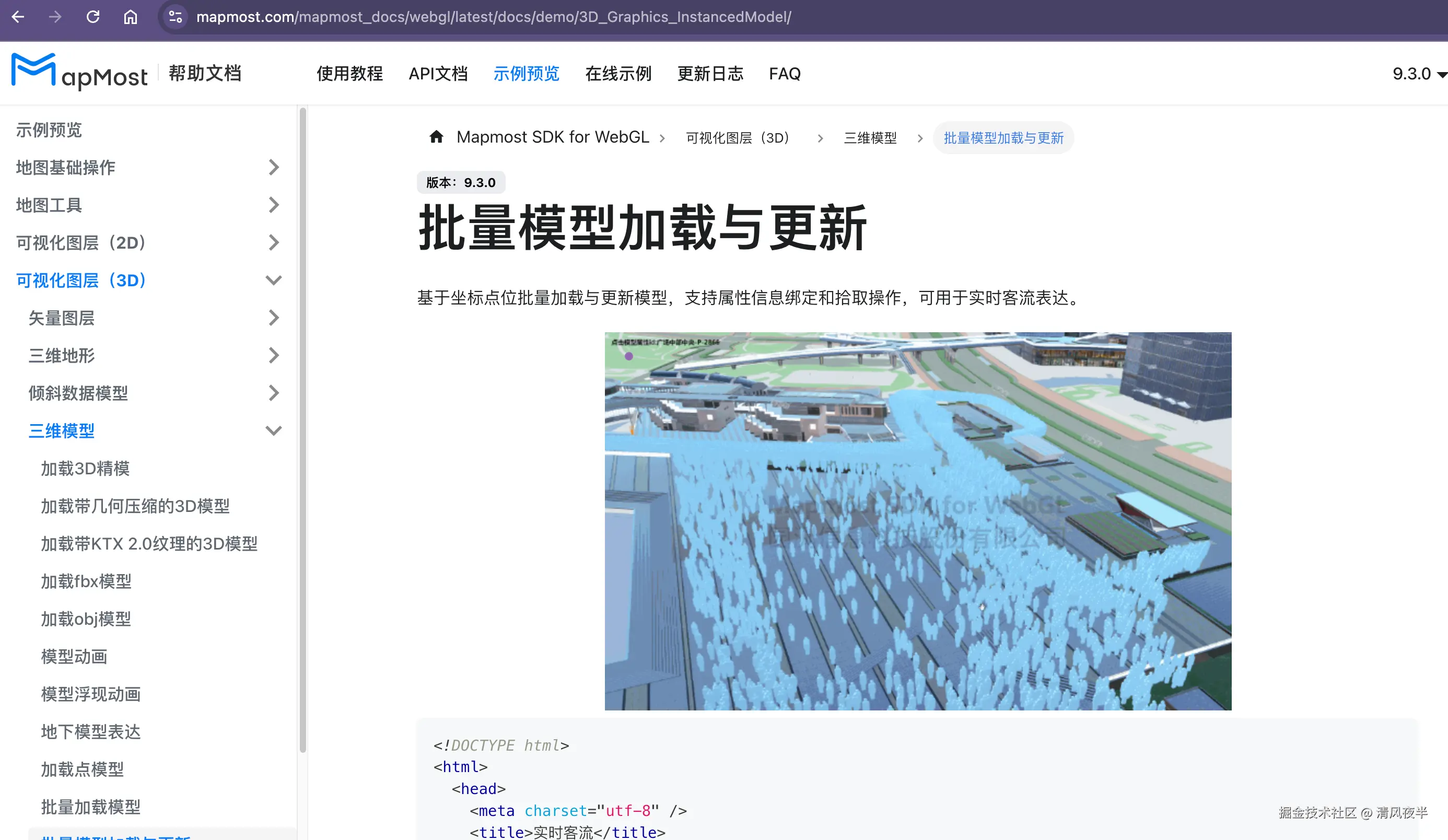Switch to the 在线示例 tab
Image resolution: width=1448 pixels, height=840 pixels.
pos(618,74)
